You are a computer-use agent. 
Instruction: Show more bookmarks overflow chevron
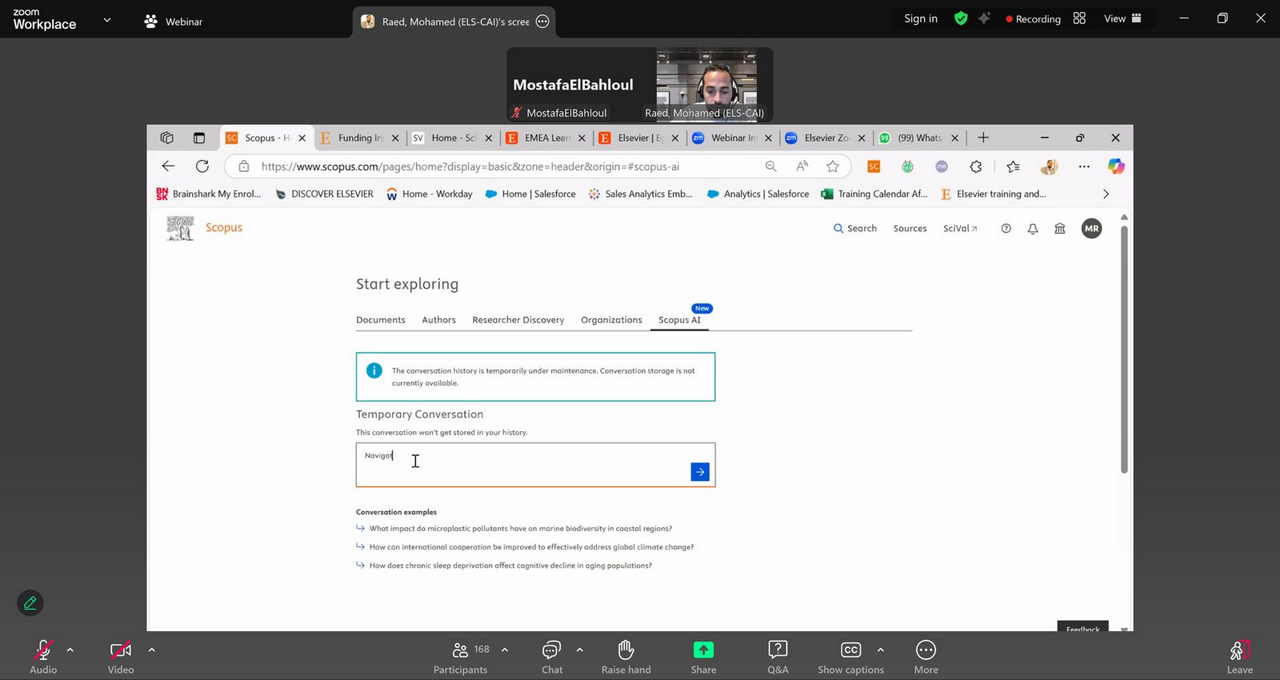(1105, 194)
